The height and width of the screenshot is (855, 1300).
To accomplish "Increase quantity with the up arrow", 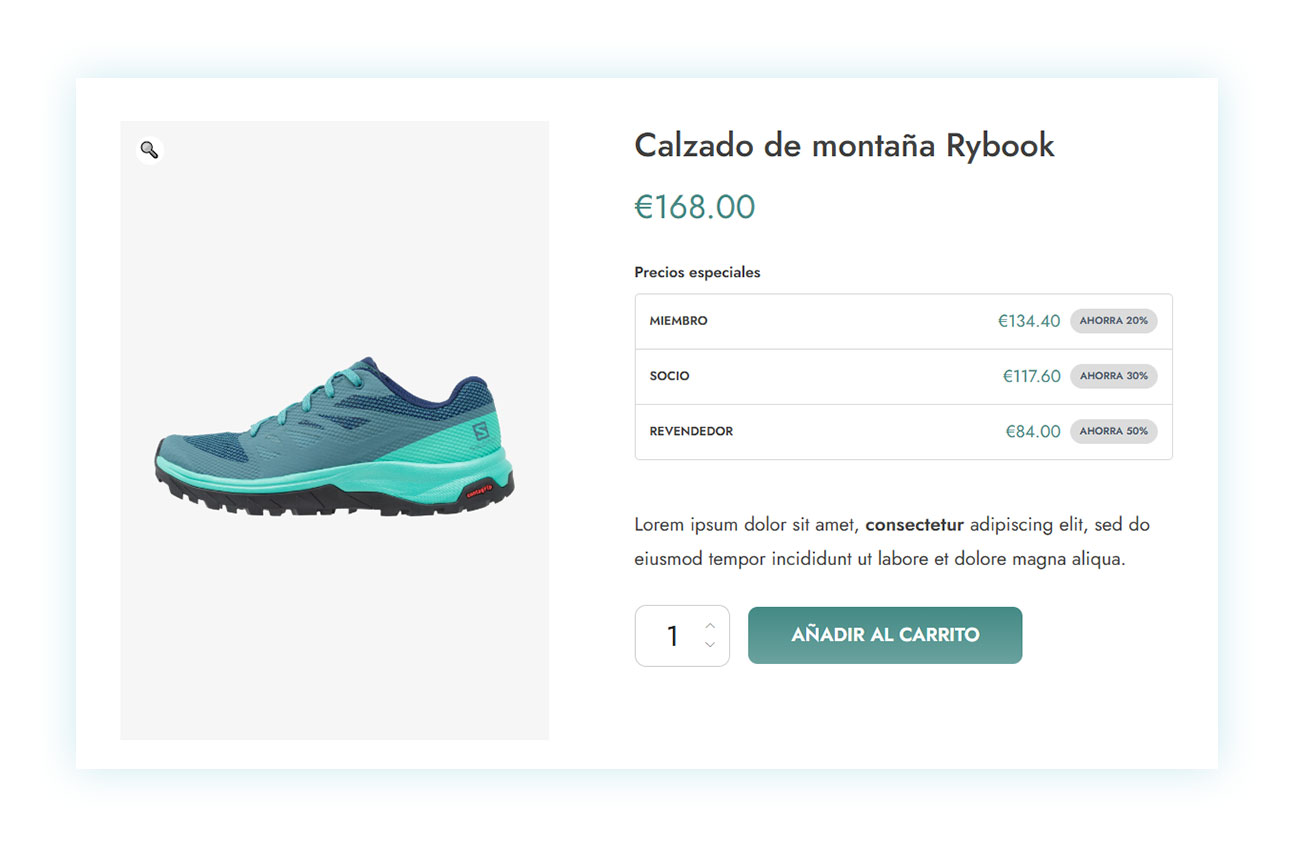I will [x=710, y=626].
